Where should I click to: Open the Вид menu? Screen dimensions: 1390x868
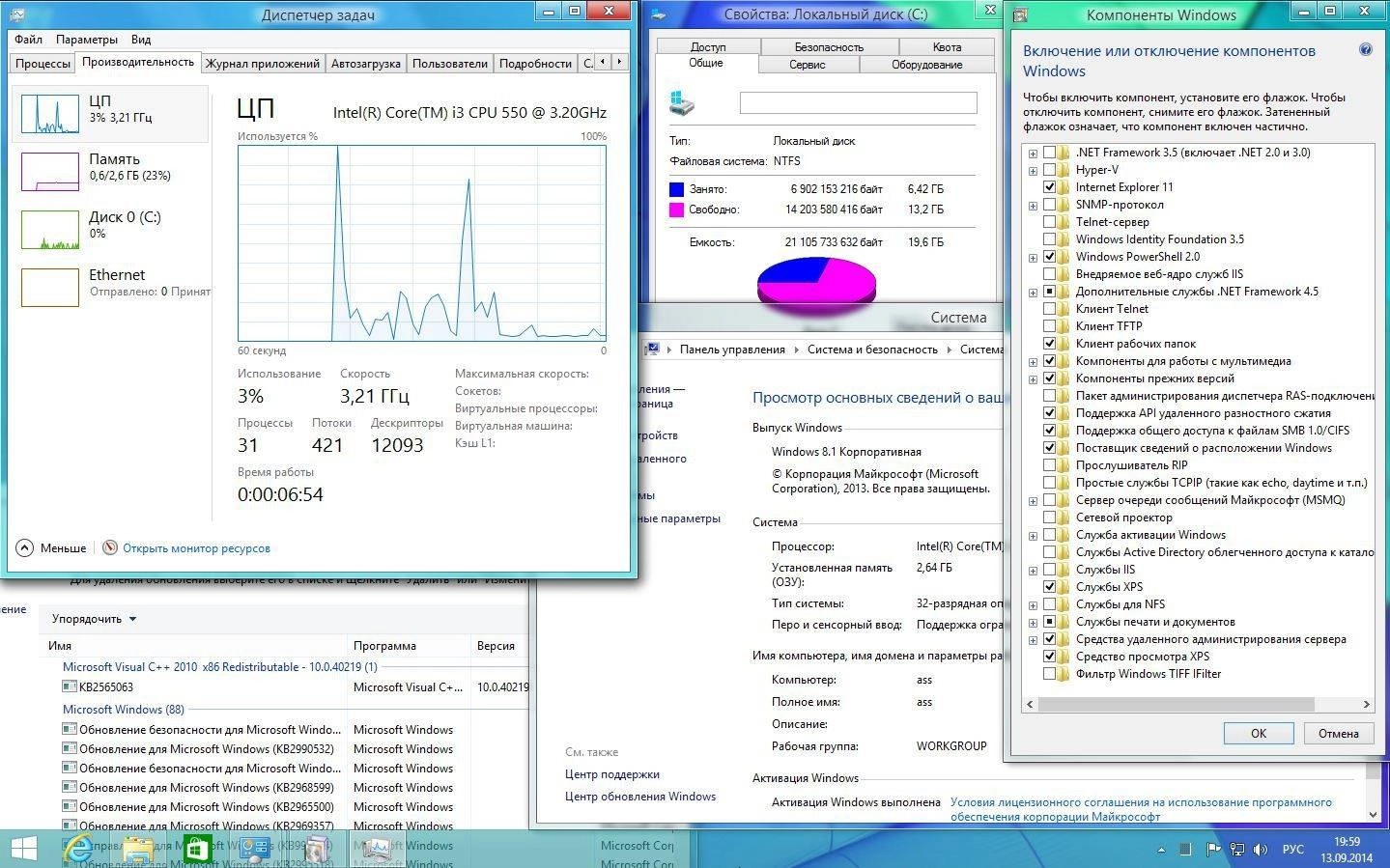coord(141,40)
